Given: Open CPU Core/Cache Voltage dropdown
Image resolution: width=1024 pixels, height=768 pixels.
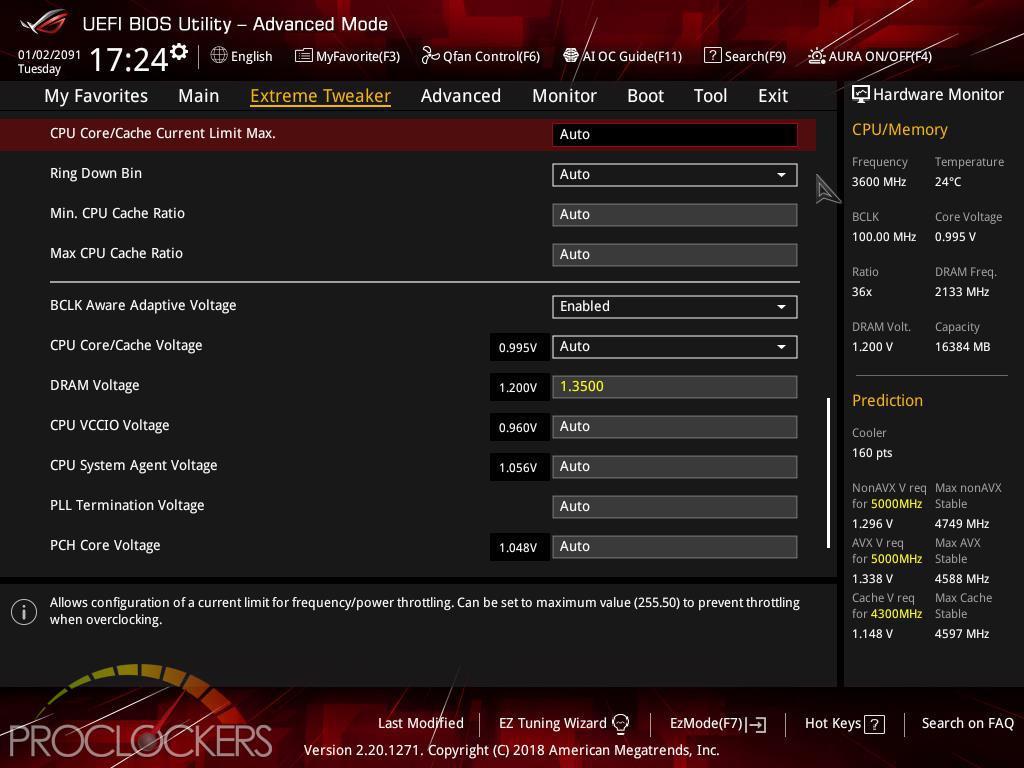Looking at the screenshot, I should coord(675,347).
